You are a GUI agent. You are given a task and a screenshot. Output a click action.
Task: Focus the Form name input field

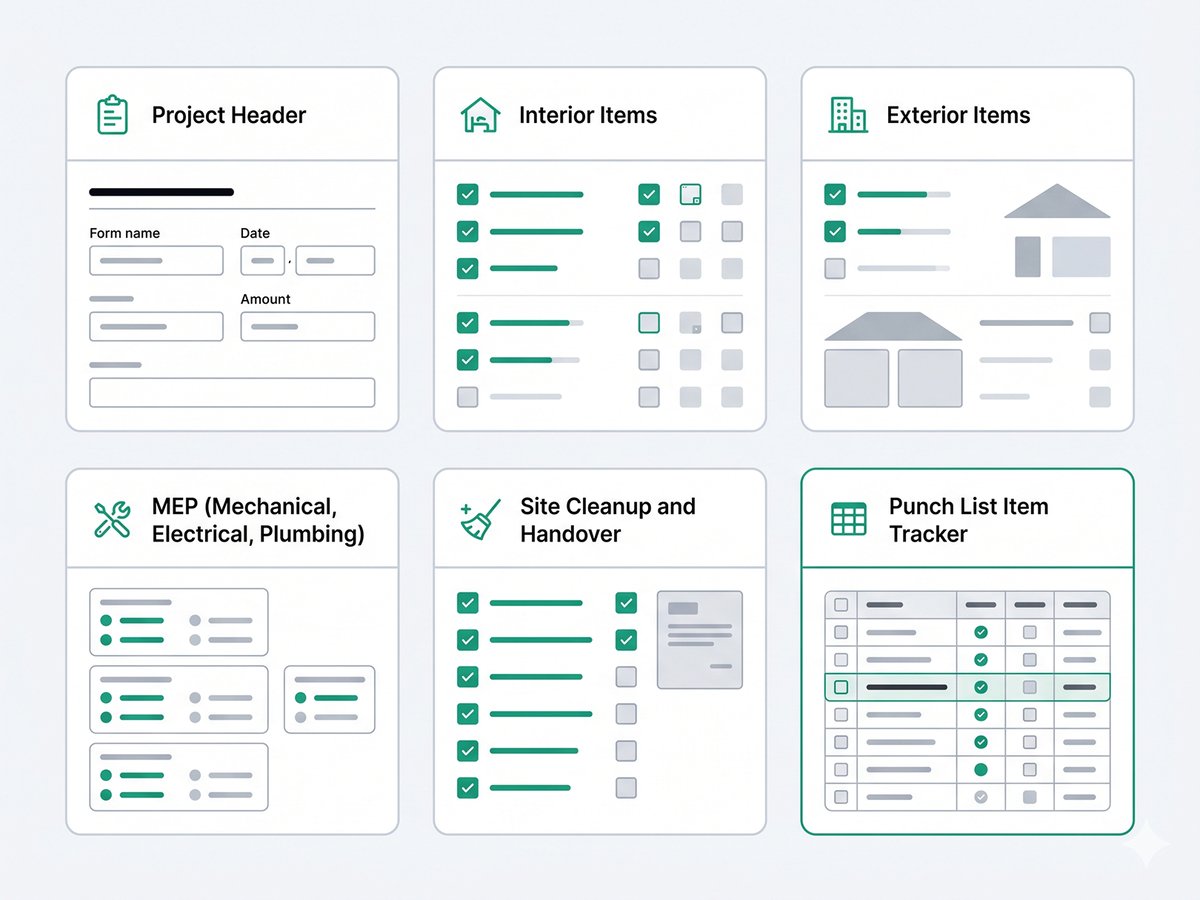[156, 261]
